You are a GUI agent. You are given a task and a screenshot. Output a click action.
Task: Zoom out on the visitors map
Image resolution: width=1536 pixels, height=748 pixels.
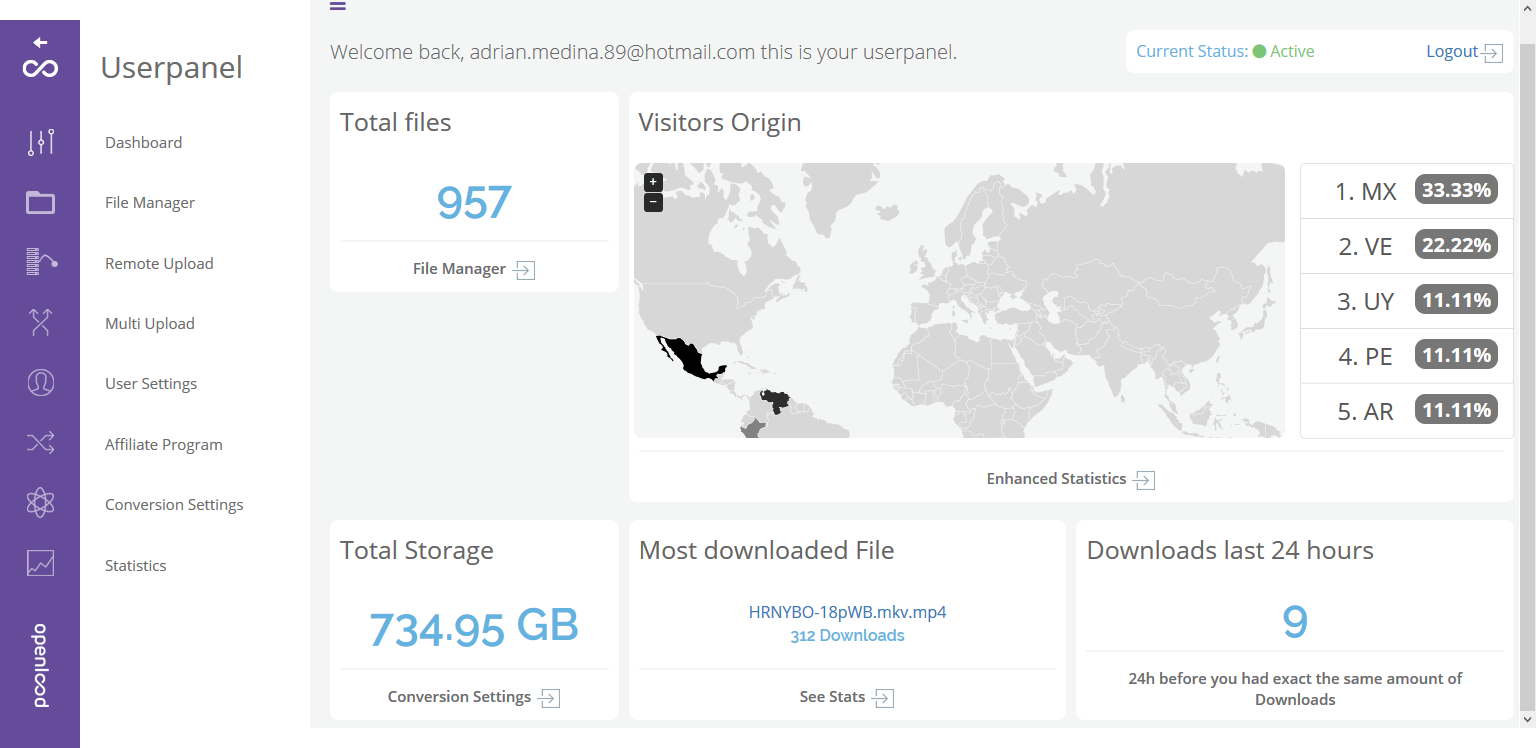coord(653,202)
